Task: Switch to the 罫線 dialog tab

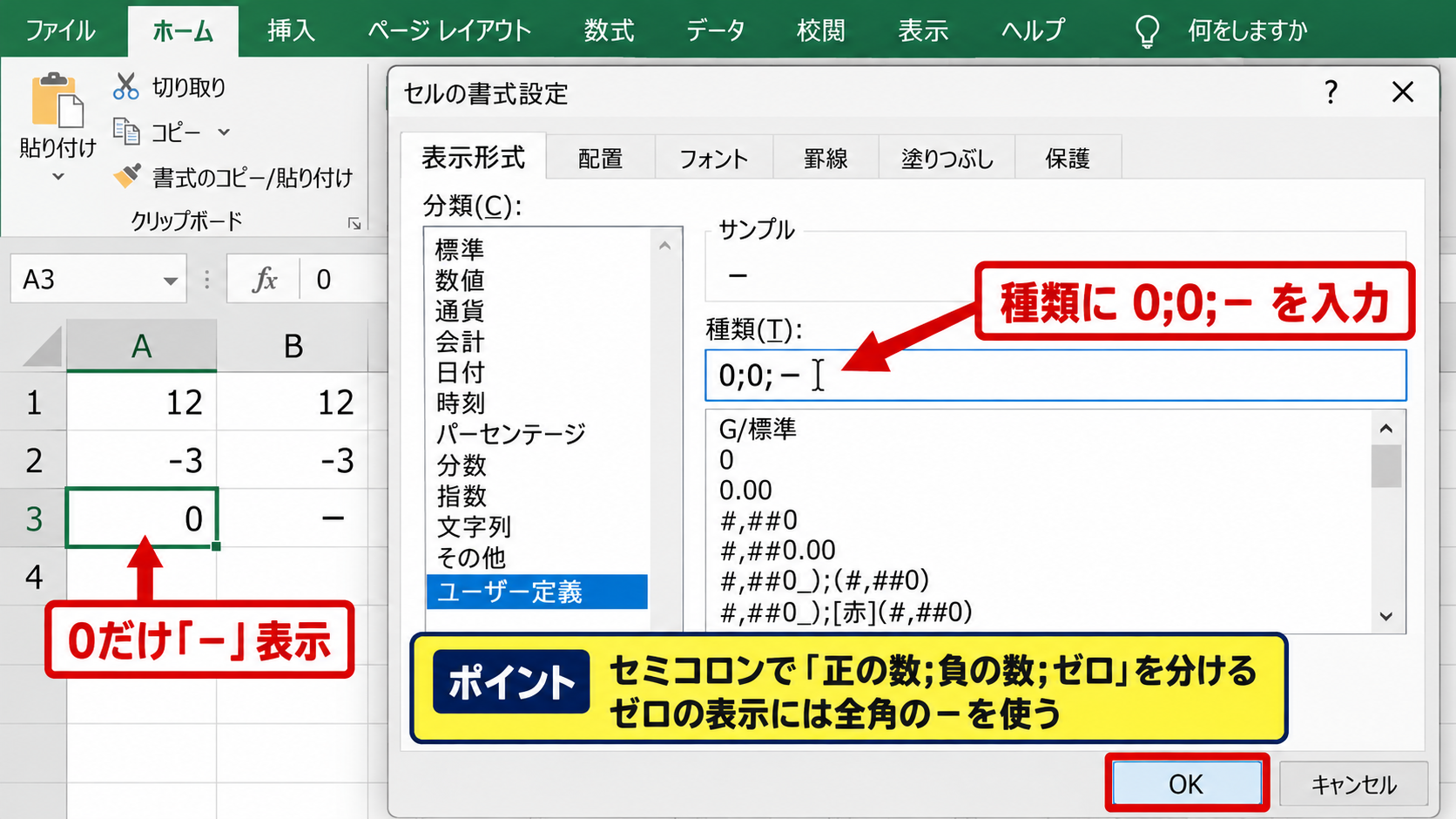Action: tap(826, 159)
